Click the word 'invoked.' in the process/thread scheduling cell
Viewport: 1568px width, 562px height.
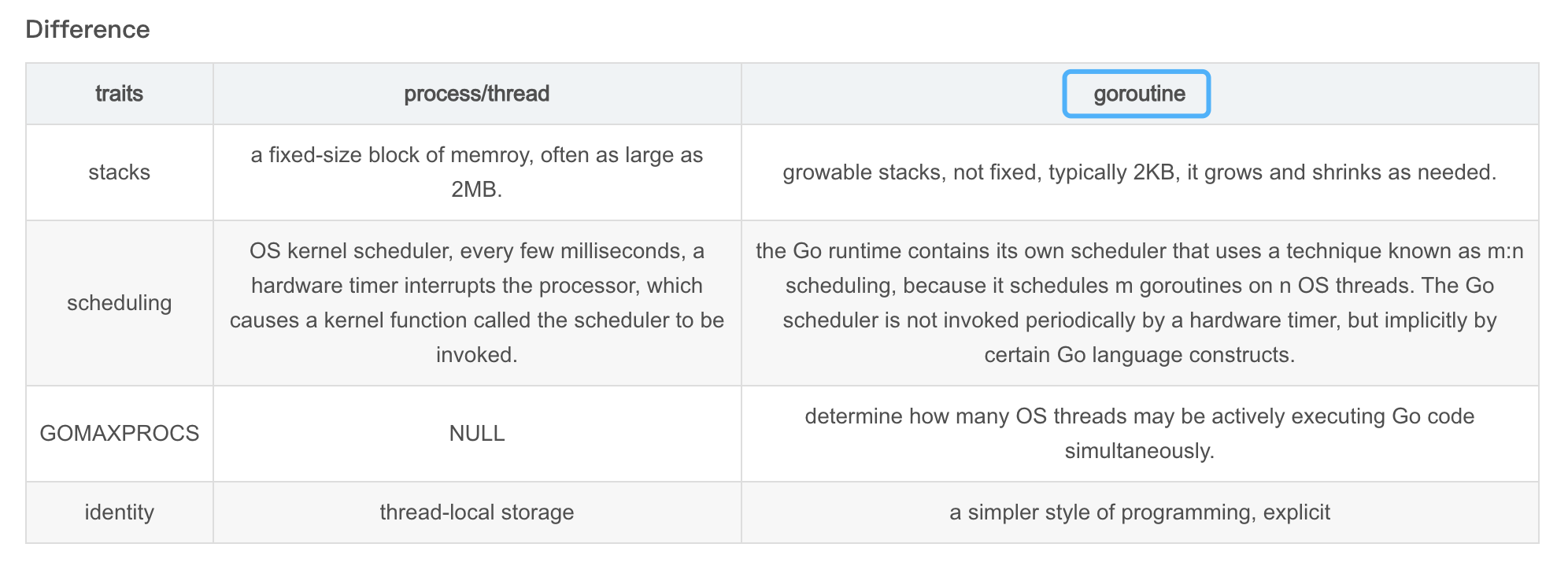pos(477,355)
